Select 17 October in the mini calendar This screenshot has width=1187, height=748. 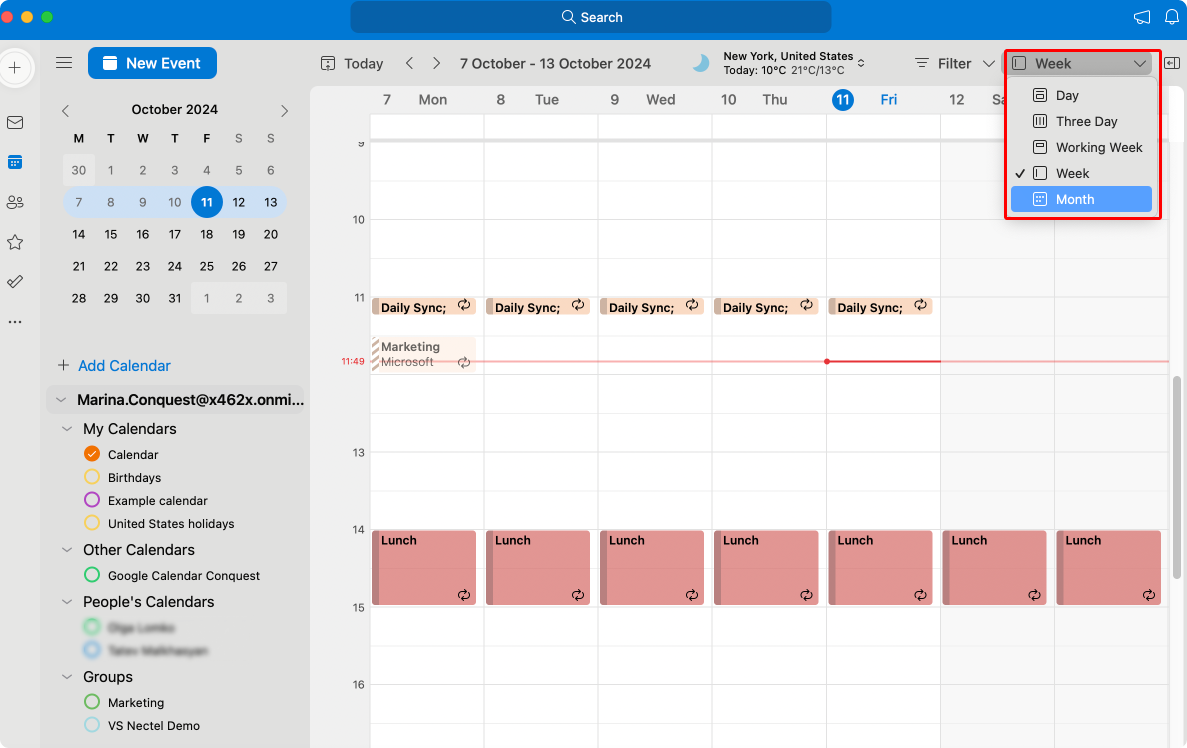(x=175, y=234)
